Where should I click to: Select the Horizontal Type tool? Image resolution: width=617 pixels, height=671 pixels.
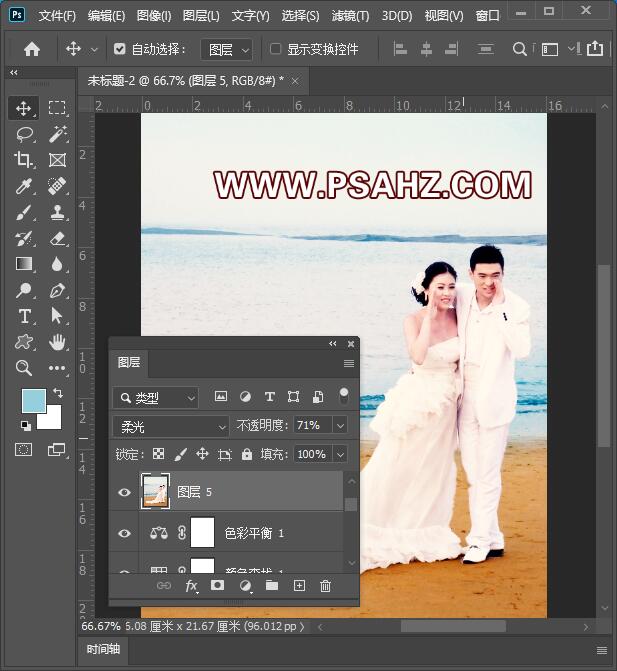[x=24, y=316]
